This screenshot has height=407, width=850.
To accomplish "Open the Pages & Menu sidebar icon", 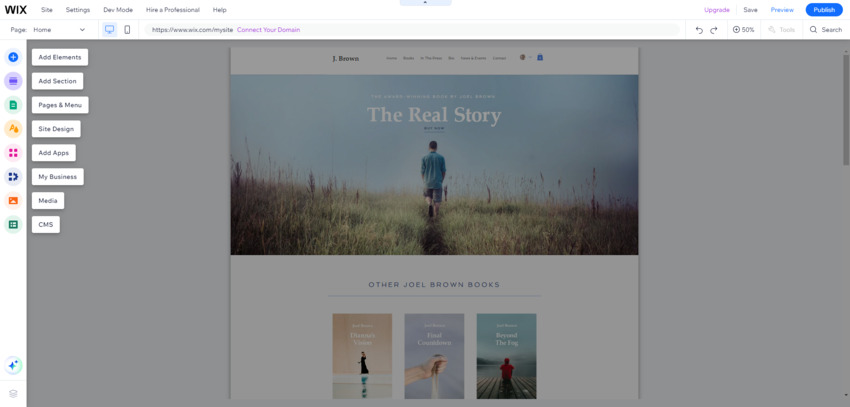I will coord(13,105).
